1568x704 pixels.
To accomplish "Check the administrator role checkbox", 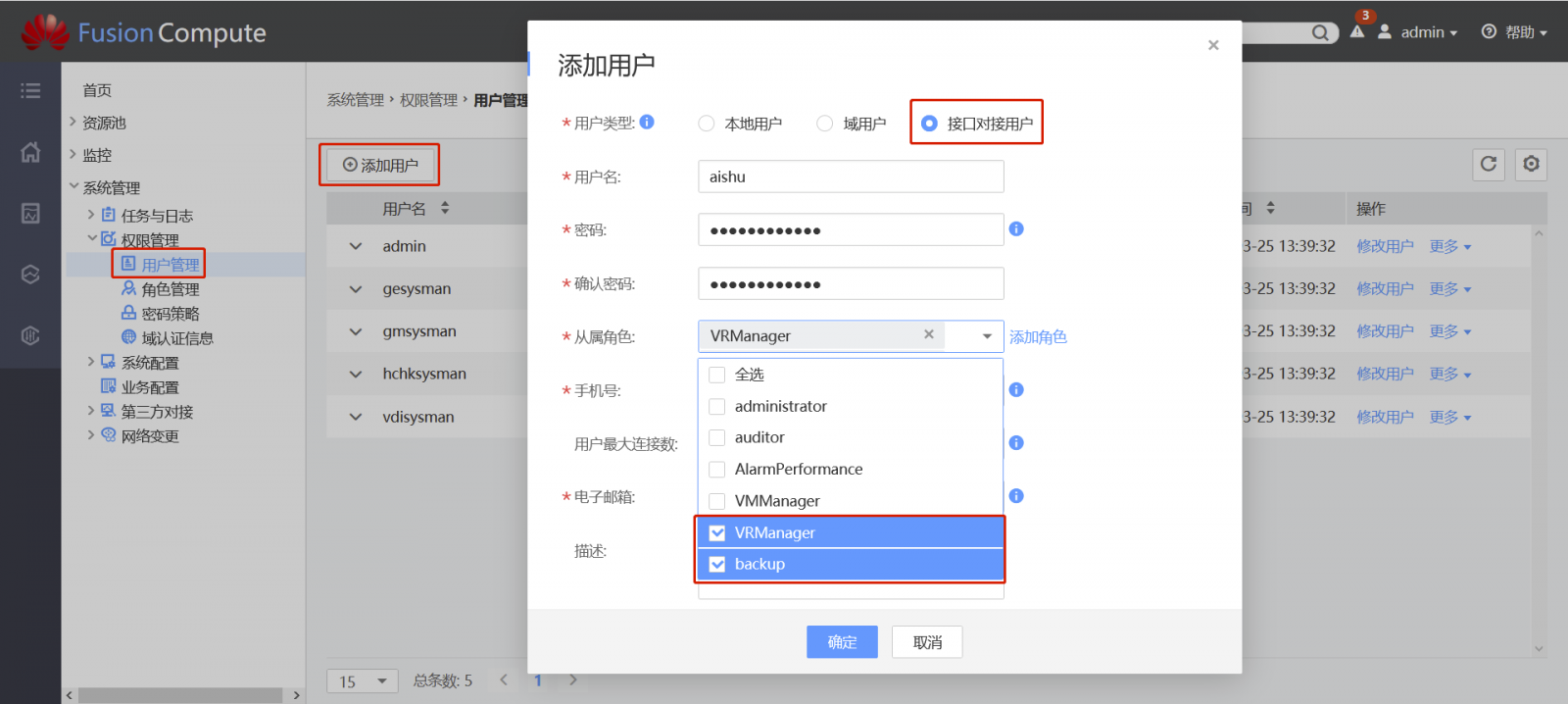I will [x=717, y=406].
